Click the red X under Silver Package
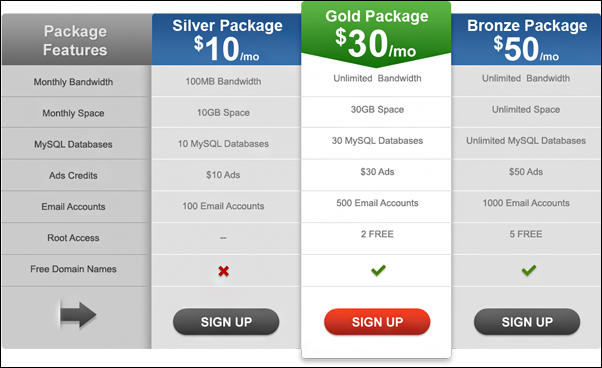Image resolution: width=602 pixels, height=368 pixels. point(223,271)
